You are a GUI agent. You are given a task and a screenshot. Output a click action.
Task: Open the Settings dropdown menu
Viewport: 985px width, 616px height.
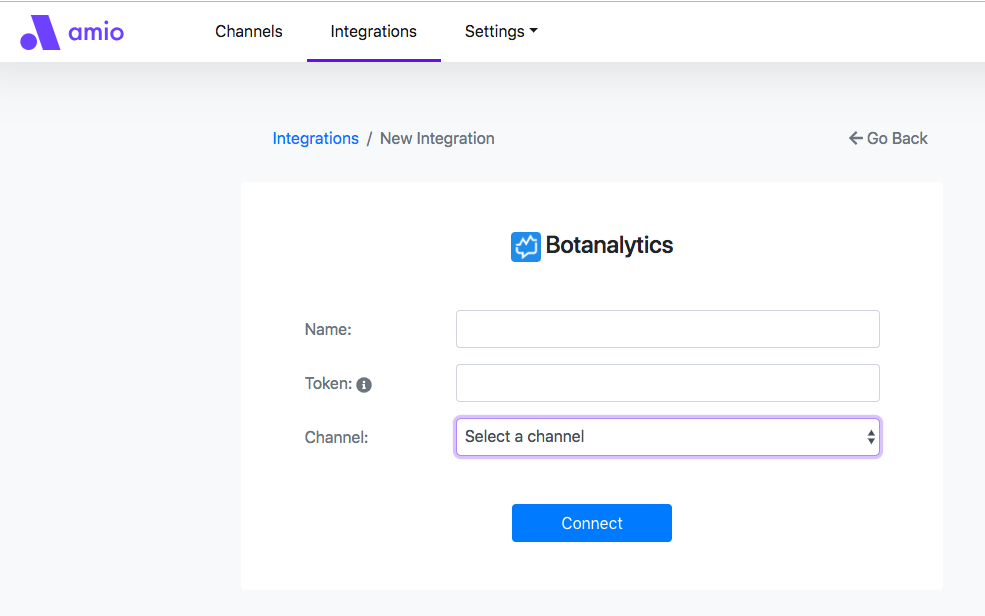[x=501, y=32]
